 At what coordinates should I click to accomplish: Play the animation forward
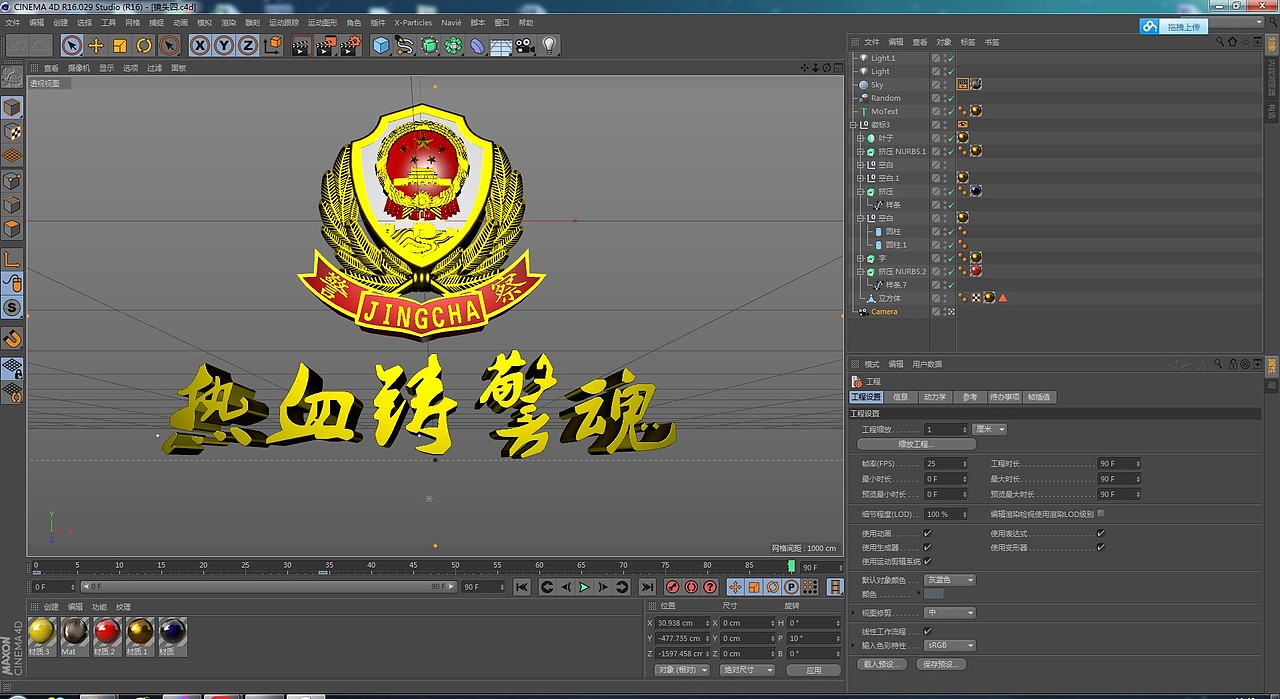584,587
